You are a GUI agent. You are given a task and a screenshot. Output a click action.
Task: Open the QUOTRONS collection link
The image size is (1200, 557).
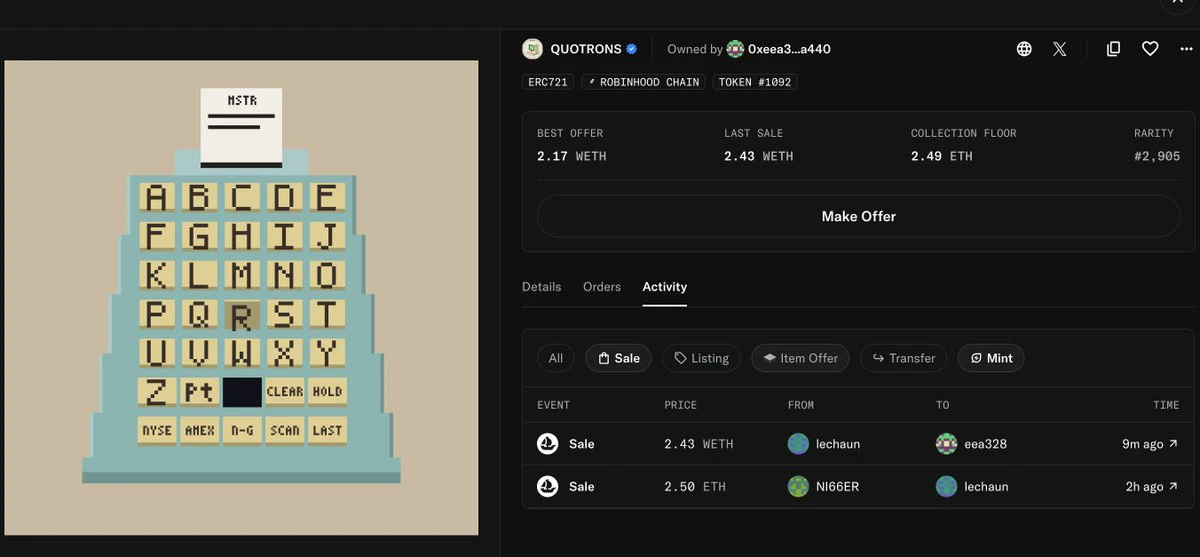tap(585, 49)
